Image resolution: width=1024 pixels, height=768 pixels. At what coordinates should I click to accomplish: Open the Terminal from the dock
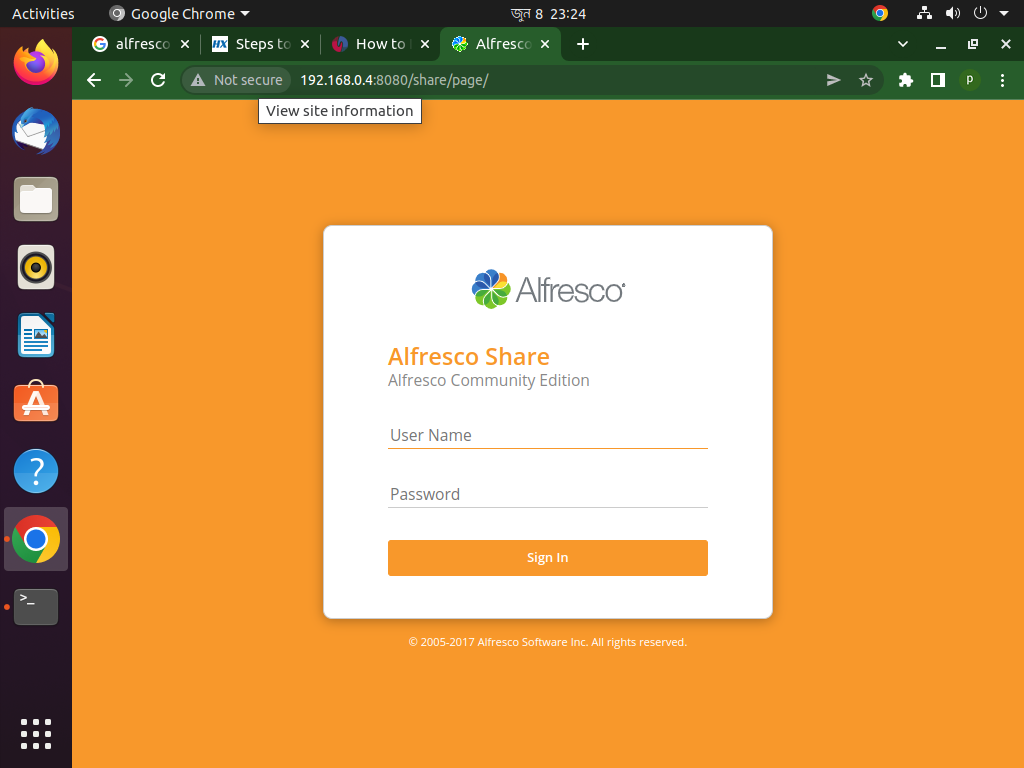point(36,607)
